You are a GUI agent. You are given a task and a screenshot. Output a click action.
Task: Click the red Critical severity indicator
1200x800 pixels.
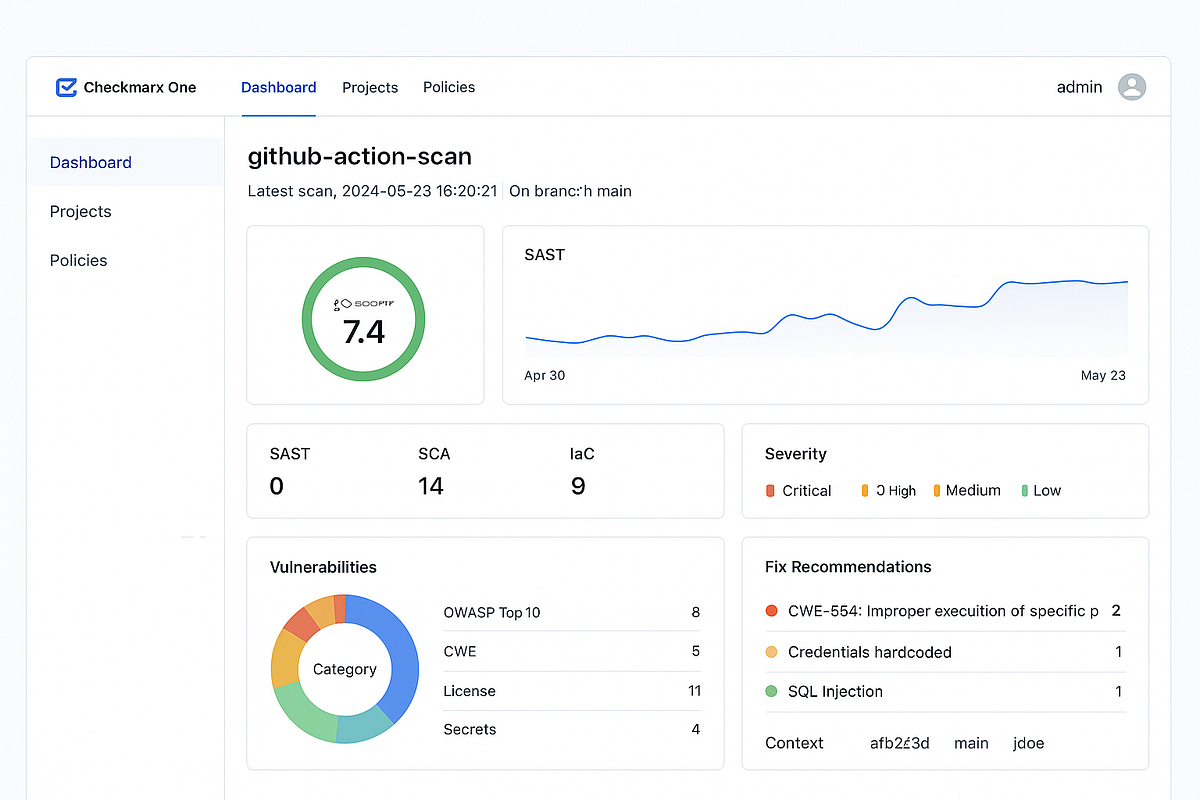click(770, 490)
